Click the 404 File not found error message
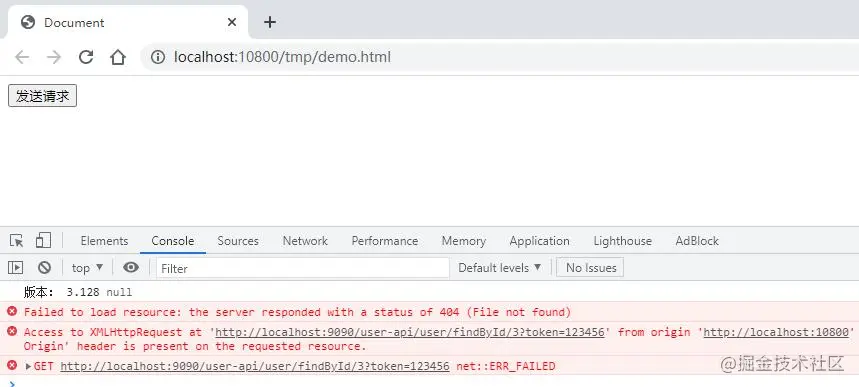Screen dimensions: 859x387 coord(297,312)
